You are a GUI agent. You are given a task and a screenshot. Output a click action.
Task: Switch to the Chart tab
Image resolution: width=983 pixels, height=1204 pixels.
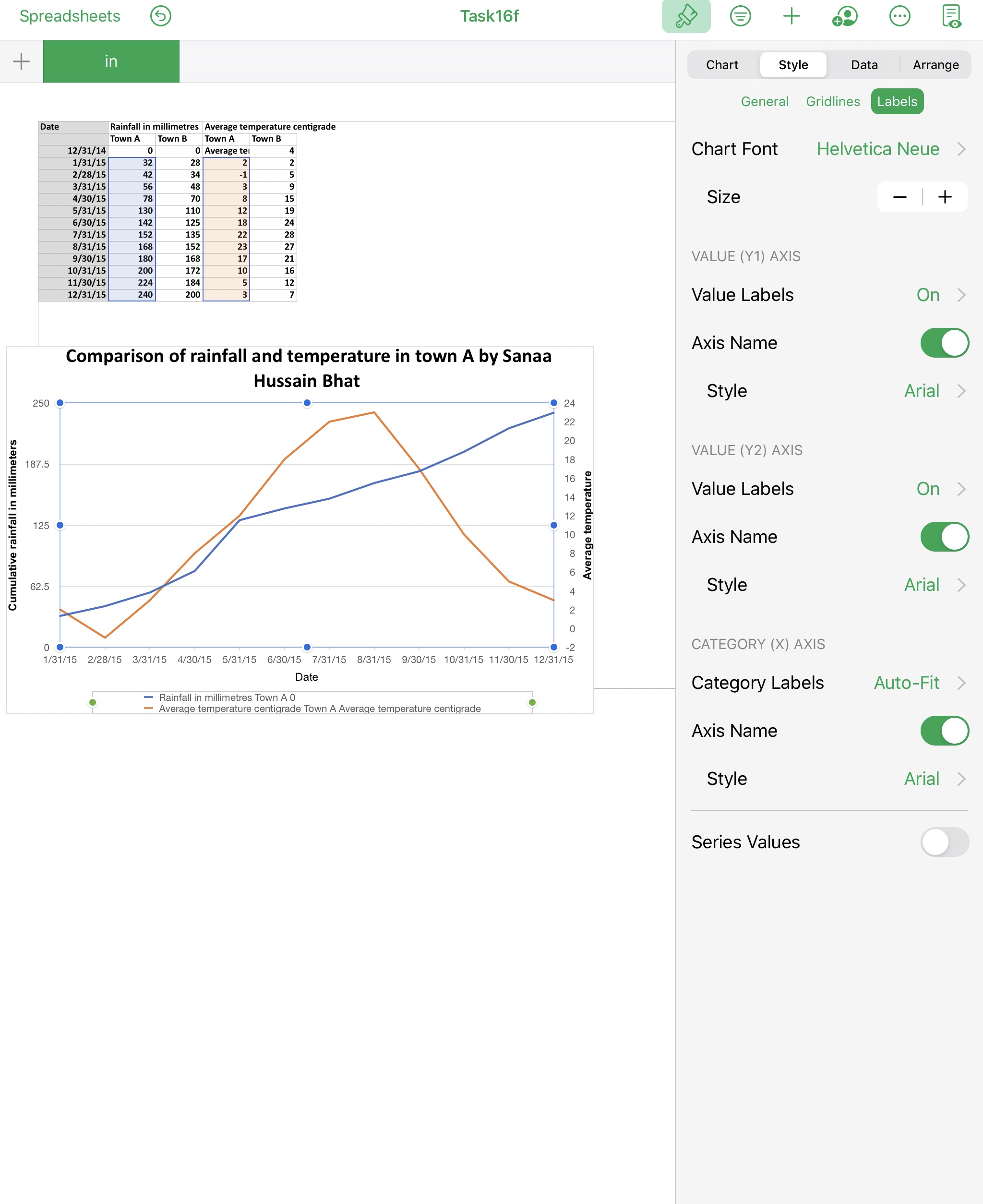(x=721, y=65)
